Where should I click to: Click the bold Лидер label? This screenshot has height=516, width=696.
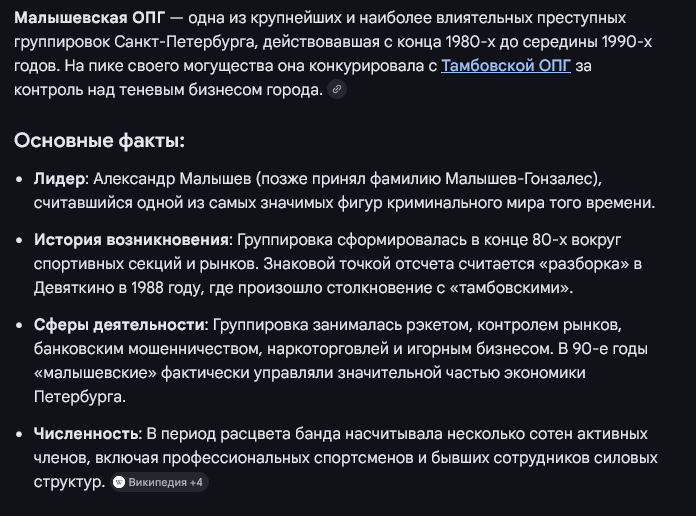pyautogui.click(x=59, y=178)
